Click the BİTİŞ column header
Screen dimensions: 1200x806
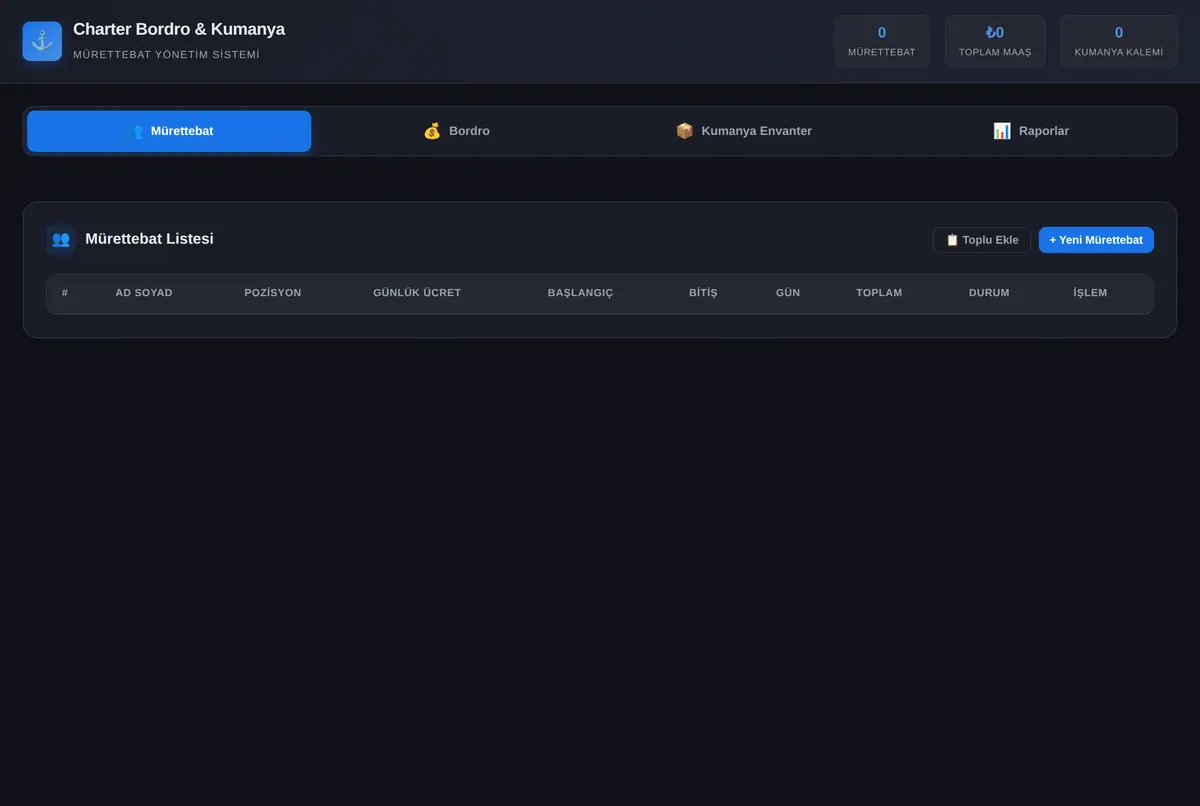(703, 293)
